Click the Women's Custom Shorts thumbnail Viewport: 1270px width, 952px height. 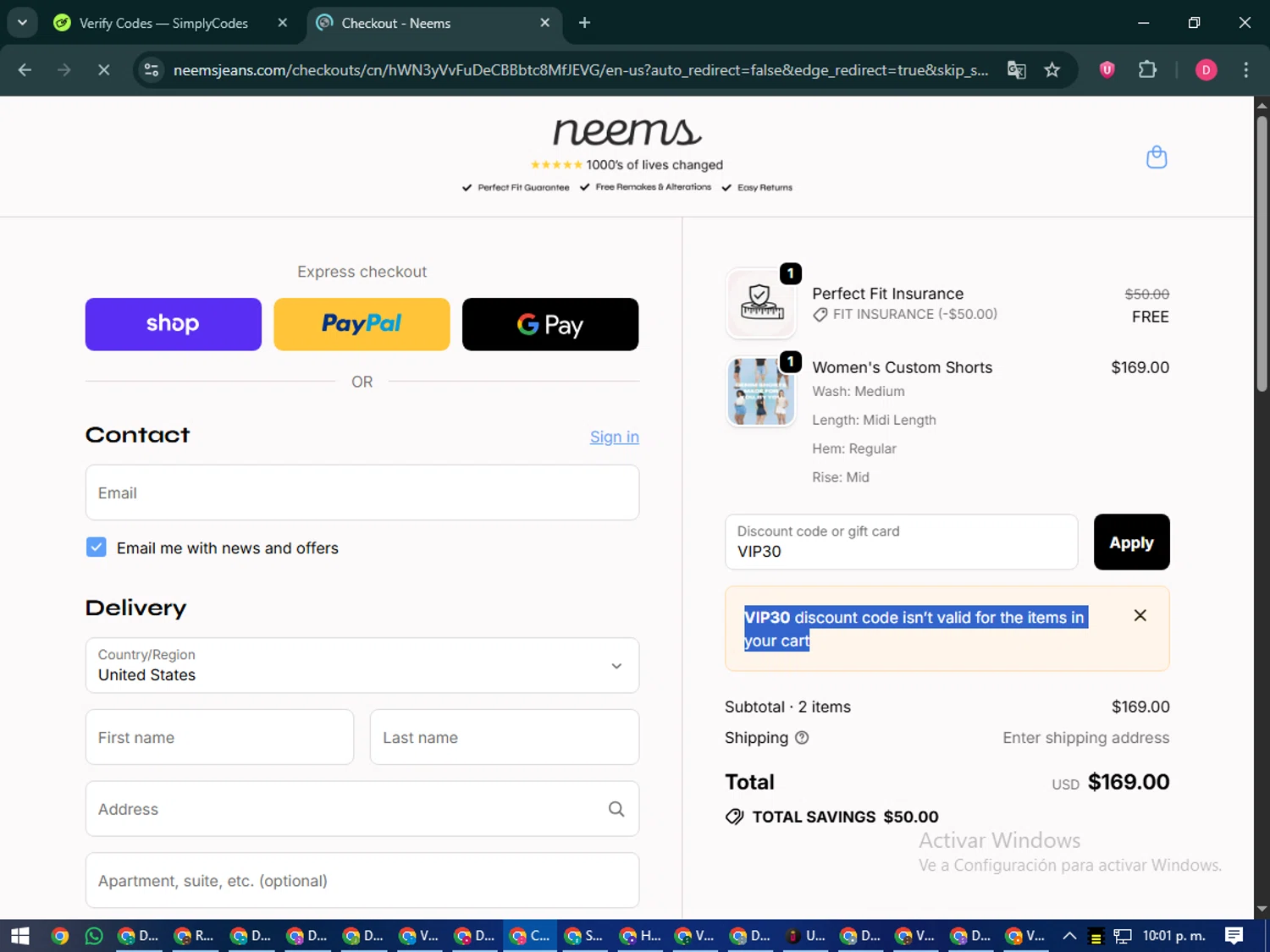(x=760, y=391)
